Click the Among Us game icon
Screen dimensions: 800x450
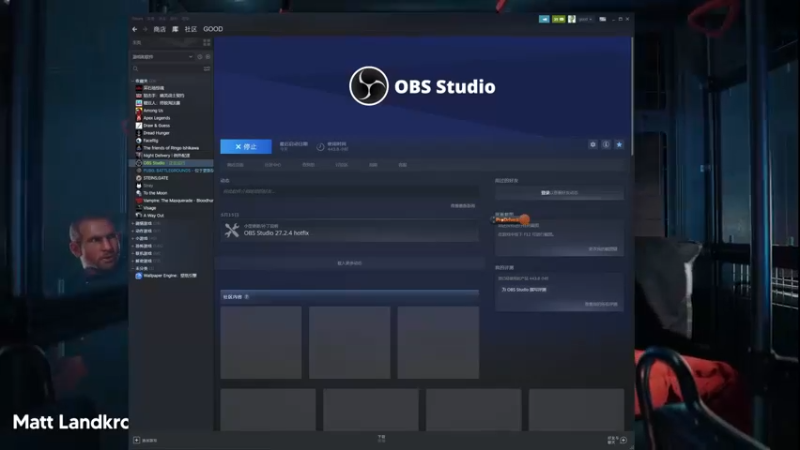tap(139, 110)
